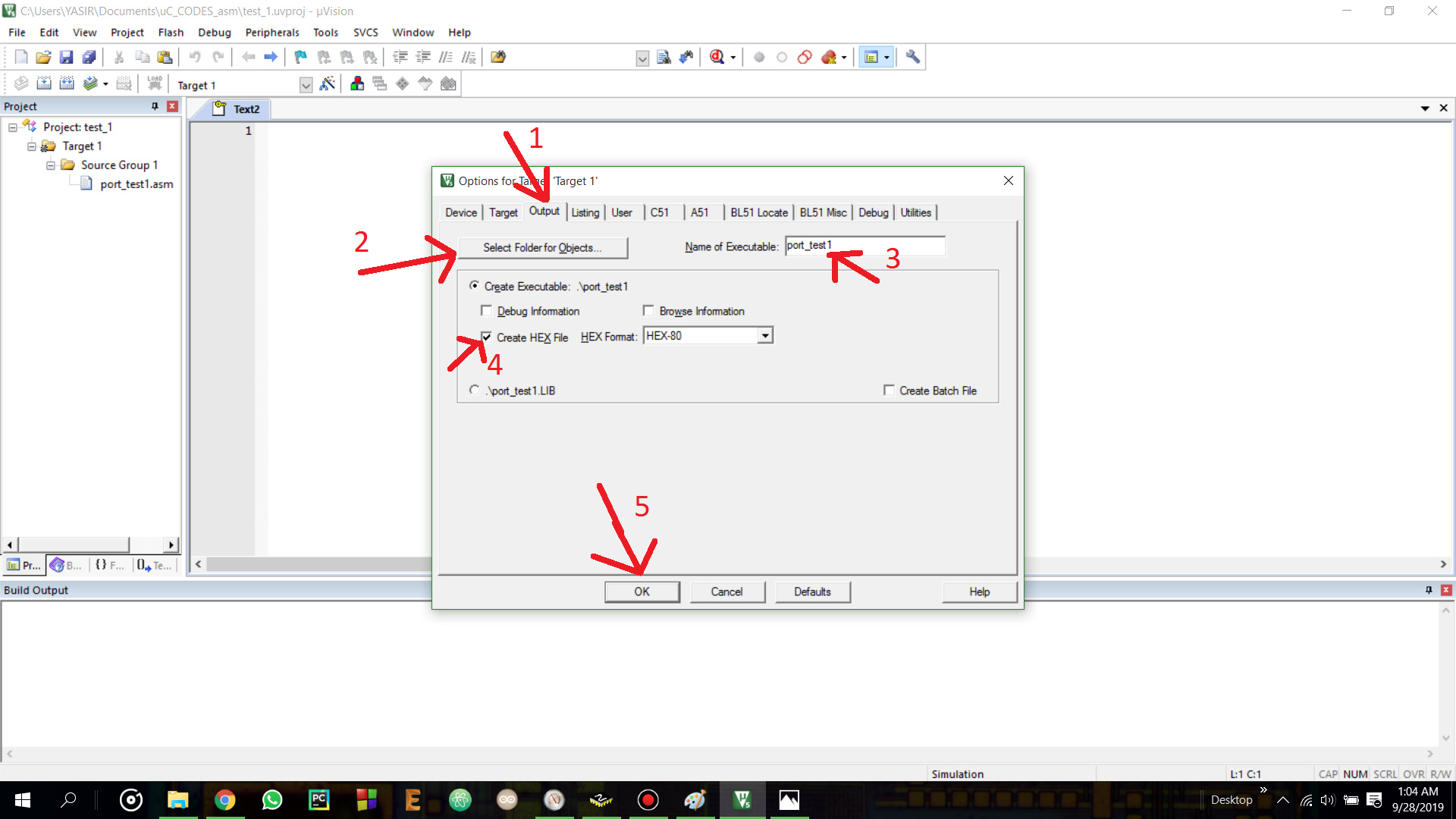
Task: Click Manage project items colored blocks icon
Action: 357,84
